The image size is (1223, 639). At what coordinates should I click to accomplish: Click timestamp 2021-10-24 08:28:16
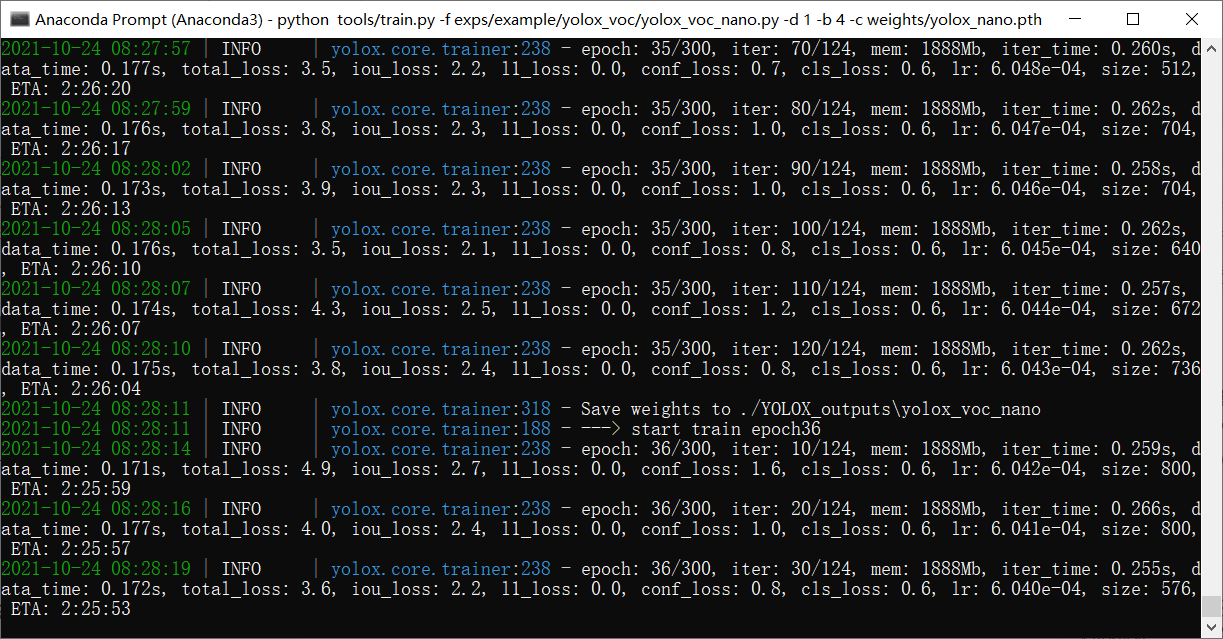(96, 509)
